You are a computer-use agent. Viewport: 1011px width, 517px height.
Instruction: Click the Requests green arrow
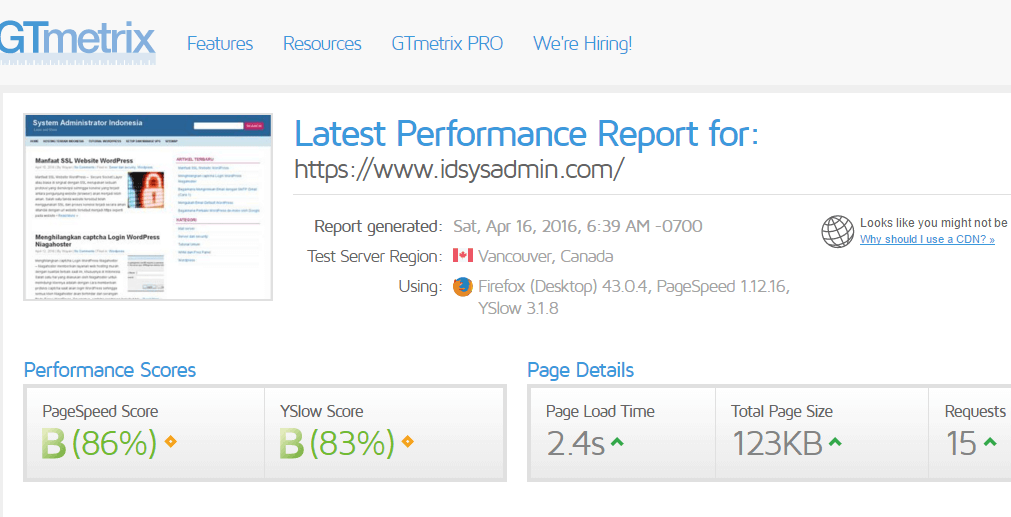990,442
